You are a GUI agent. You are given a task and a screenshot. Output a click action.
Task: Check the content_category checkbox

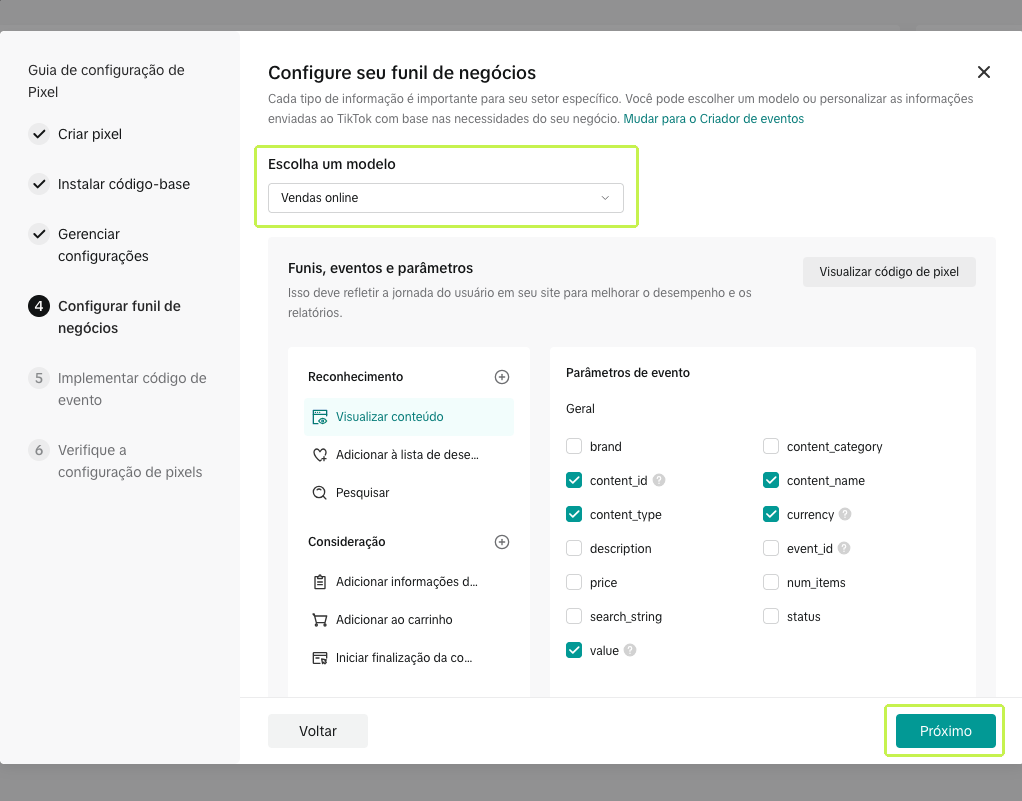770,446
